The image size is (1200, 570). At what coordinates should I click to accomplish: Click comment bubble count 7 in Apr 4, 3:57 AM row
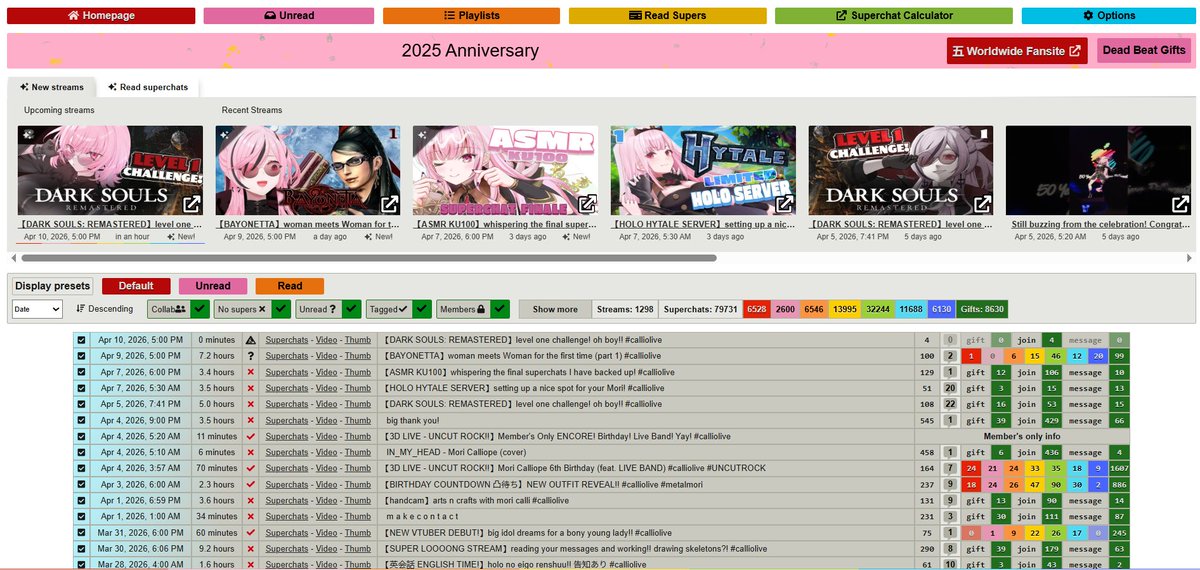click(x=950, y=468)
